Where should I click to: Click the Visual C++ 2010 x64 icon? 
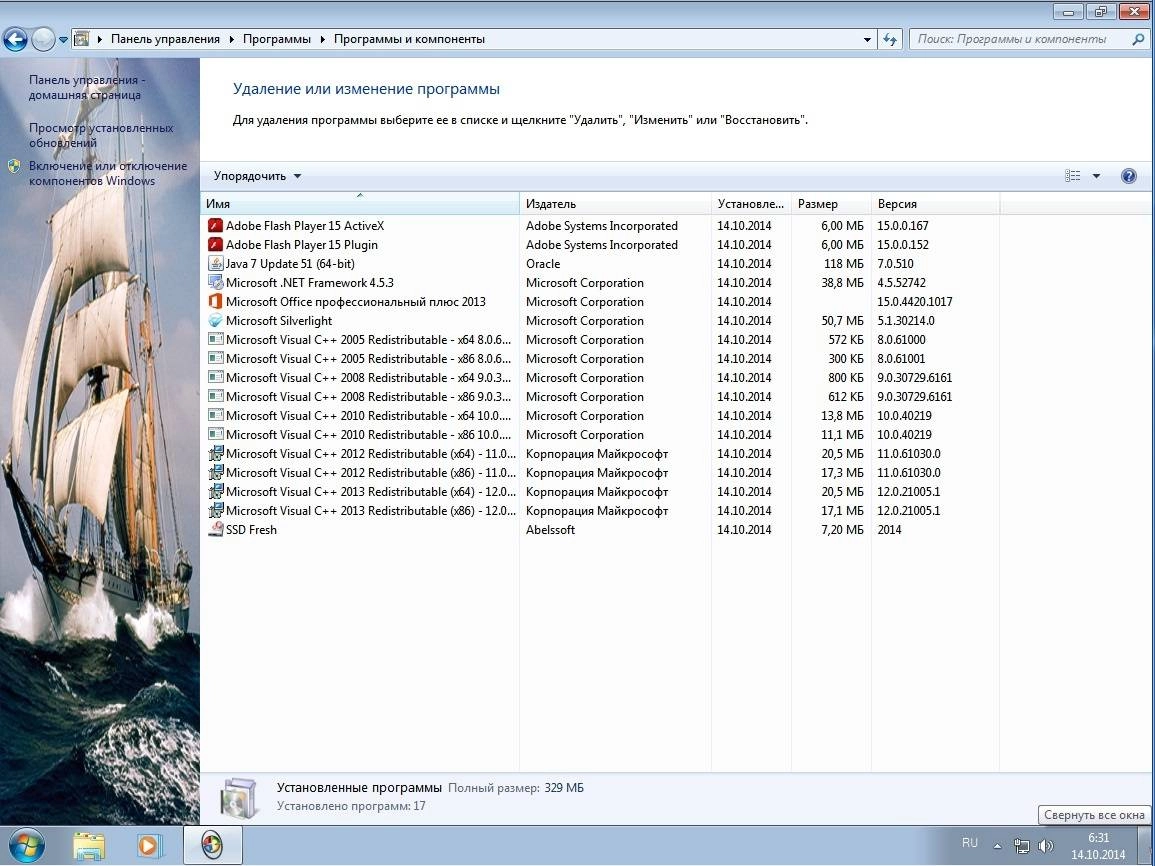(x=215, y=415)
